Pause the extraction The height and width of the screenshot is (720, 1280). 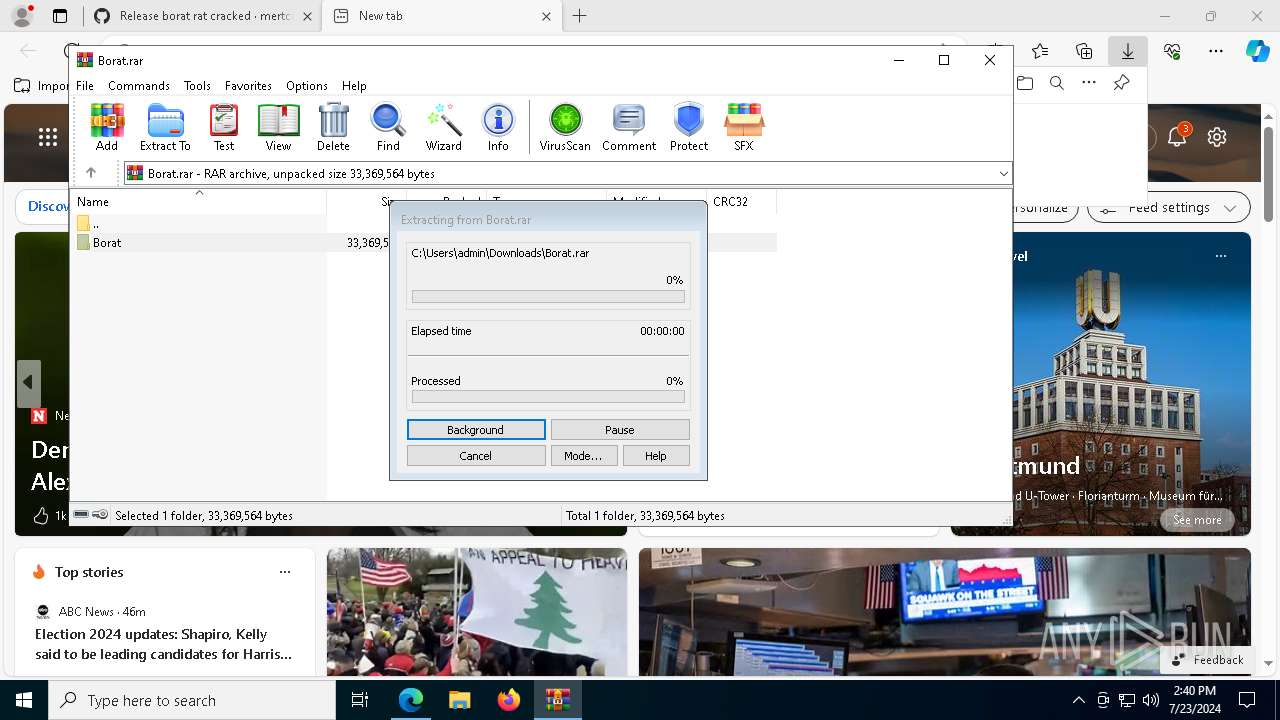point(620,429)
